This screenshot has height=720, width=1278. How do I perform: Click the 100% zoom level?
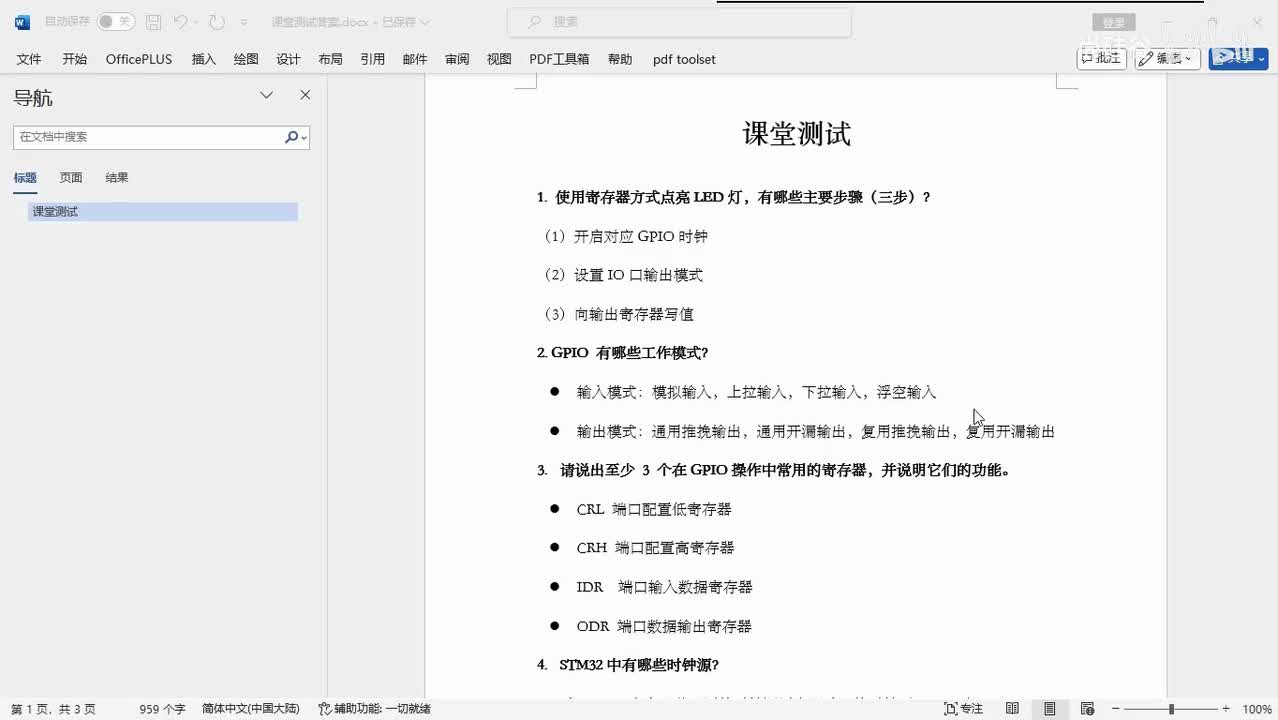point(1256,709)
